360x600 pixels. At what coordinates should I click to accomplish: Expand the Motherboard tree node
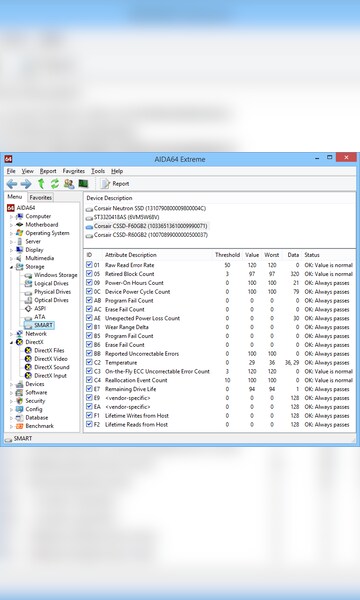click(x=11, y=225)
